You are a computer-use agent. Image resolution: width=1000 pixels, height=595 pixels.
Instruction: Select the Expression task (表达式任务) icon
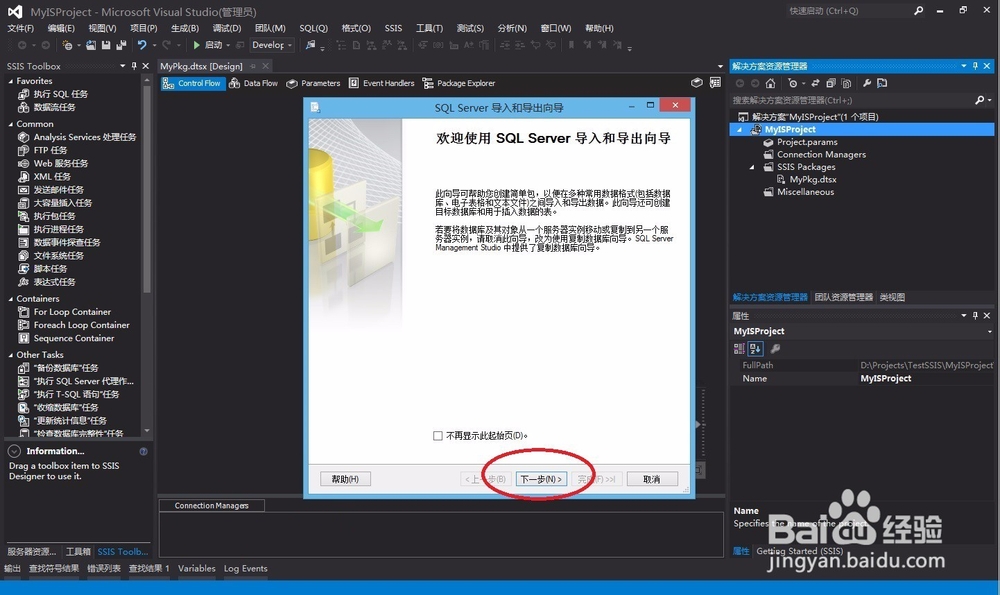24,282
